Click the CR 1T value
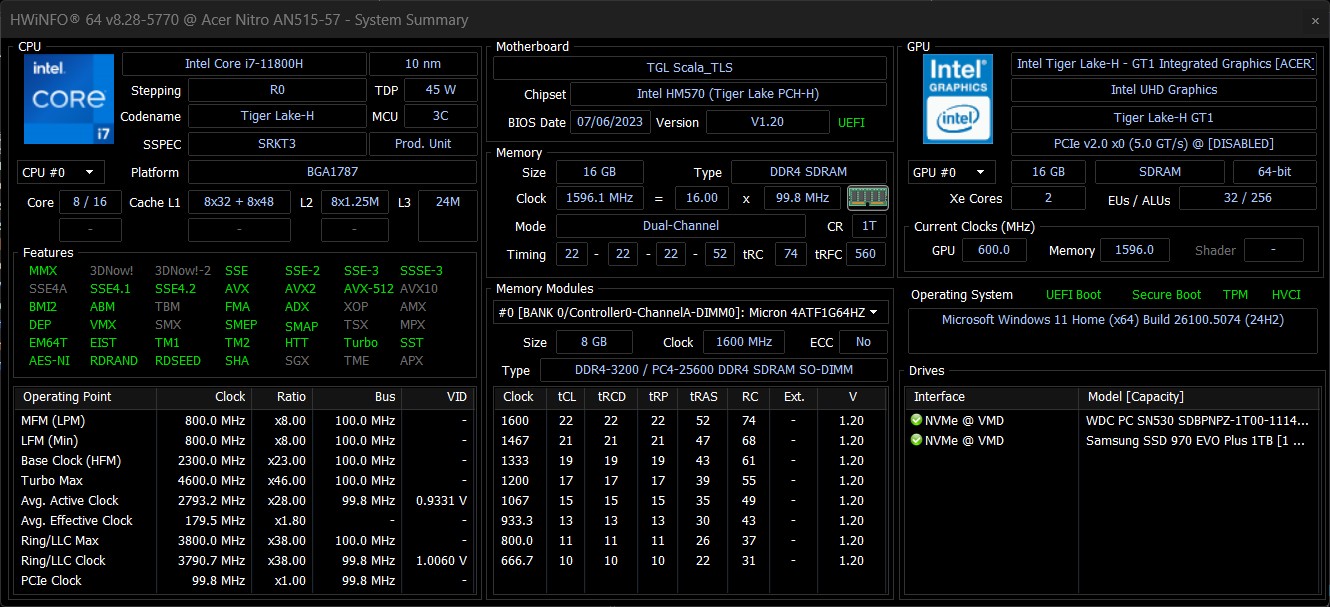The height and width of the screenshot is (607, 1330). 869,226
